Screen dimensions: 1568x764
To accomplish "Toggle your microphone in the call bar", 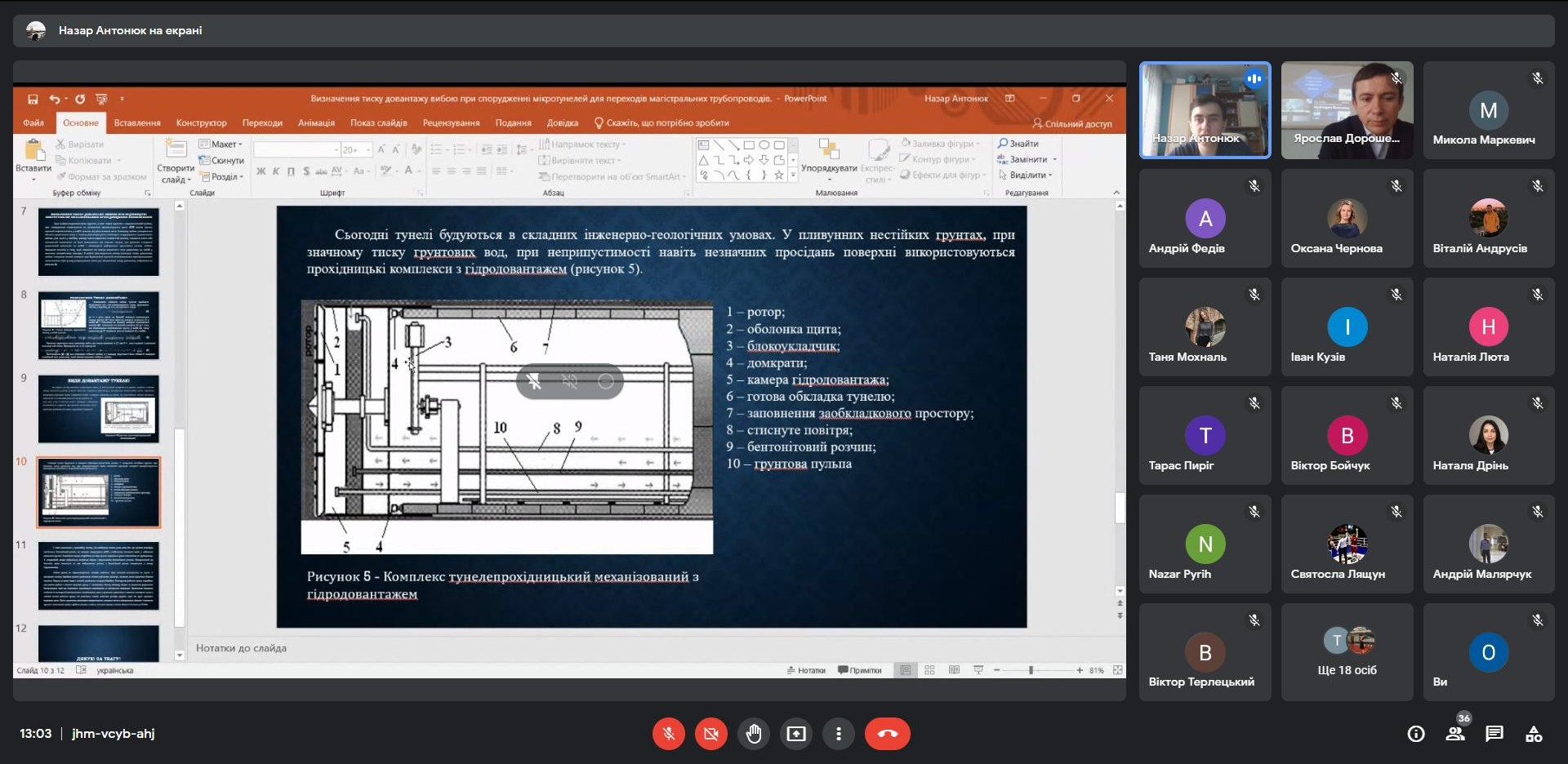I will pos(668,734).
